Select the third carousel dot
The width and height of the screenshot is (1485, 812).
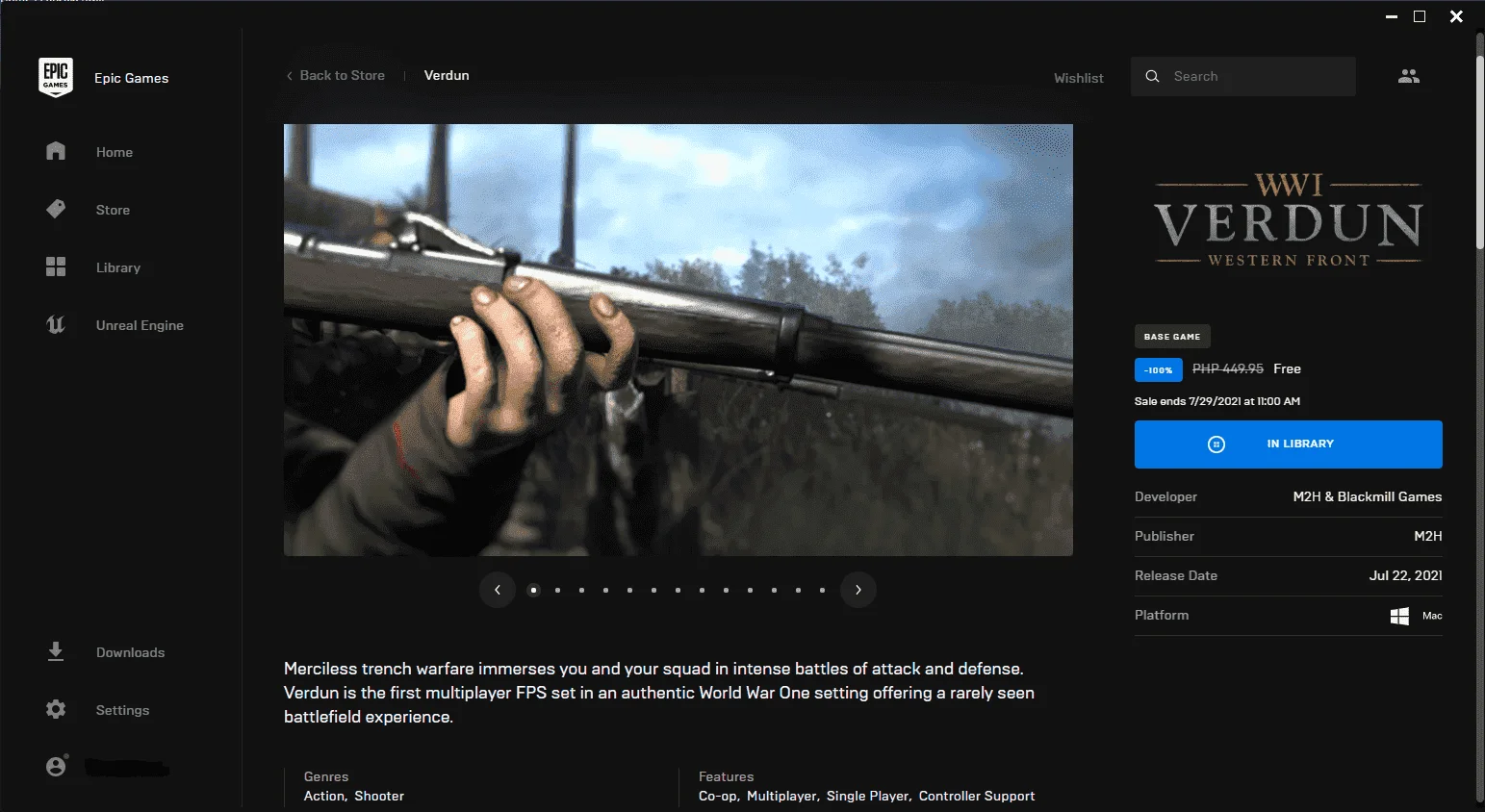click(x=581, y=590)
